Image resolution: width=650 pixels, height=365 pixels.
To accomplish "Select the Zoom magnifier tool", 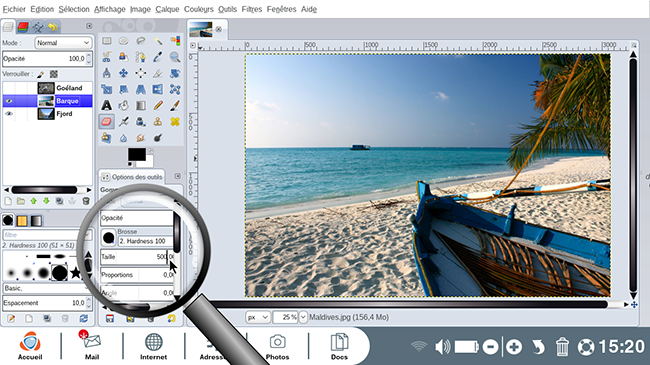I will [175, 57].
